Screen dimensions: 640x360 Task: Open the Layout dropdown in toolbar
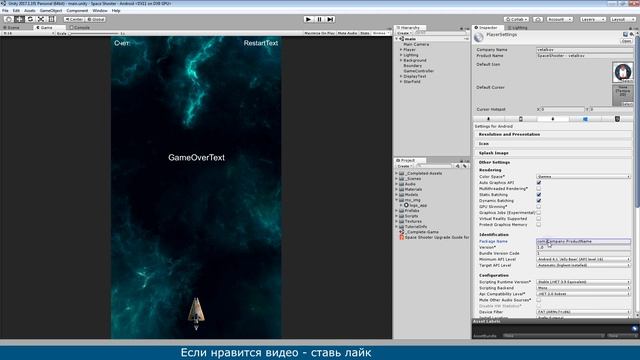pos(623,19)
